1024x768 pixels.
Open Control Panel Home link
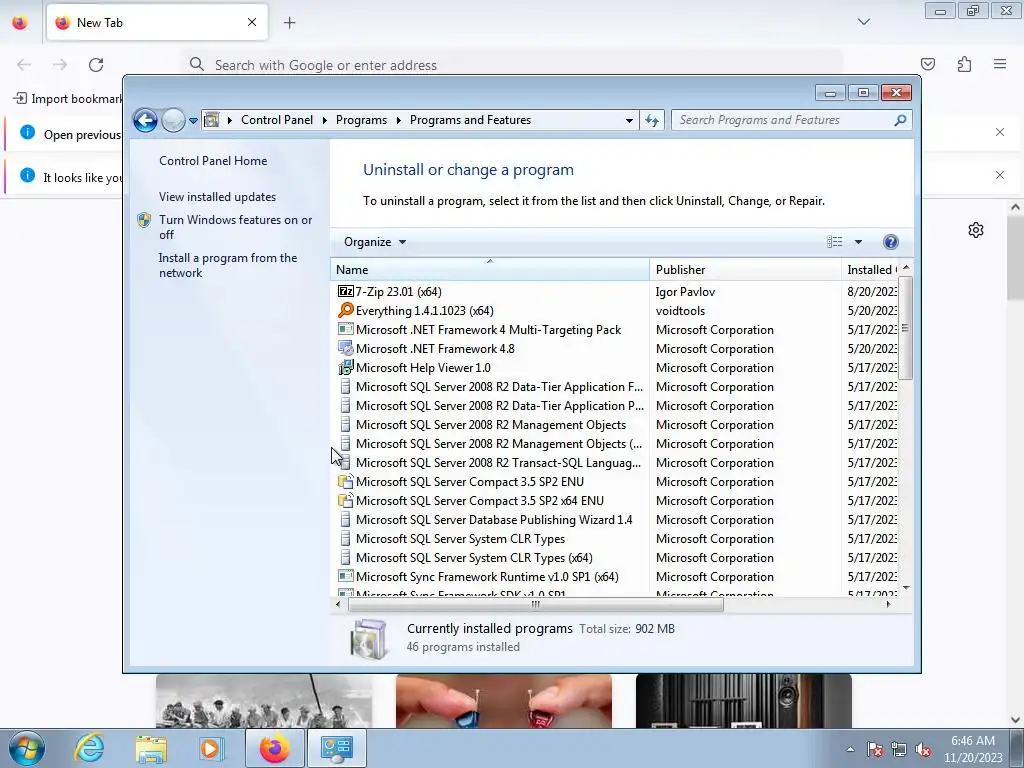coord(213,161)
